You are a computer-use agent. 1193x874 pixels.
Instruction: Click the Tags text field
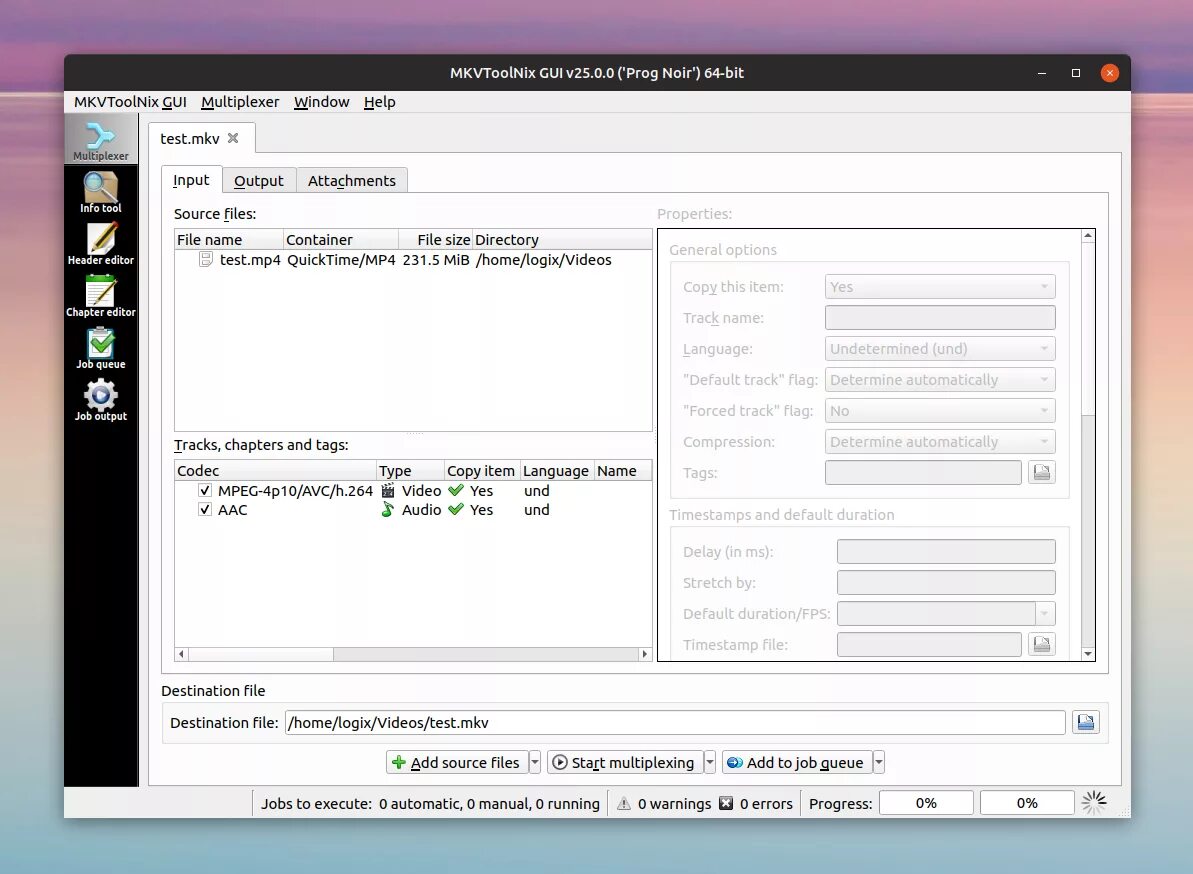[923, 472]
